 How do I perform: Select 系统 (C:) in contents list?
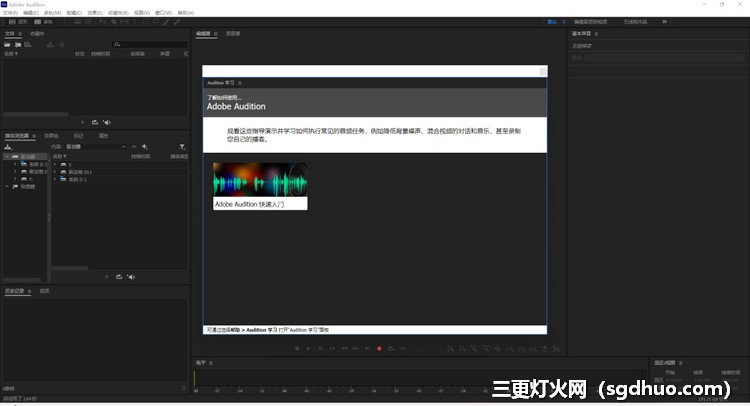(77, 179)
